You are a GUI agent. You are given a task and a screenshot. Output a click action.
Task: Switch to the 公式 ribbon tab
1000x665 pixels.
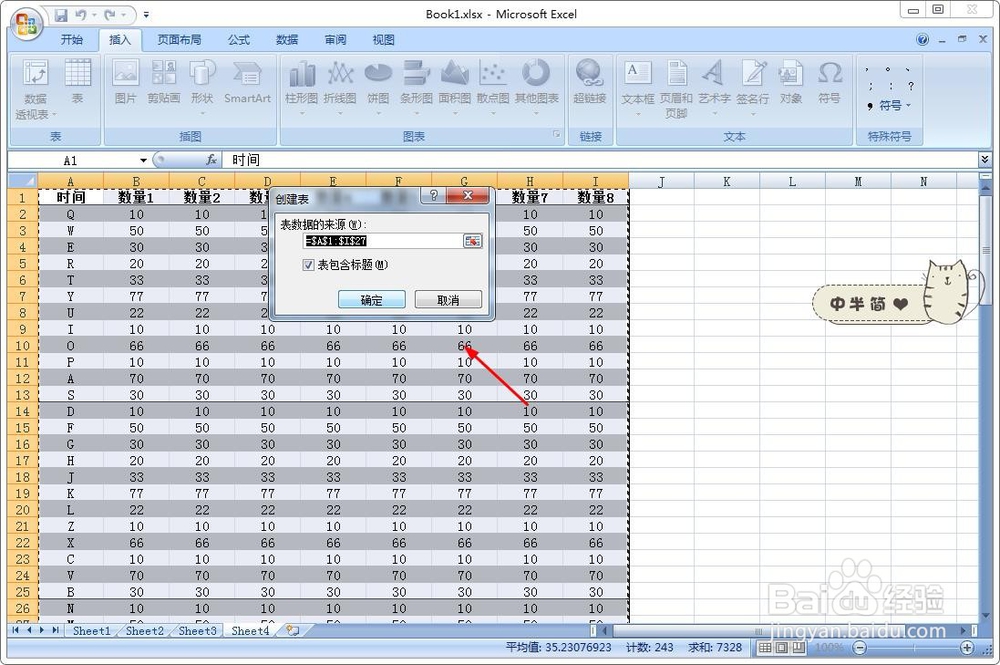coord(237,40)
